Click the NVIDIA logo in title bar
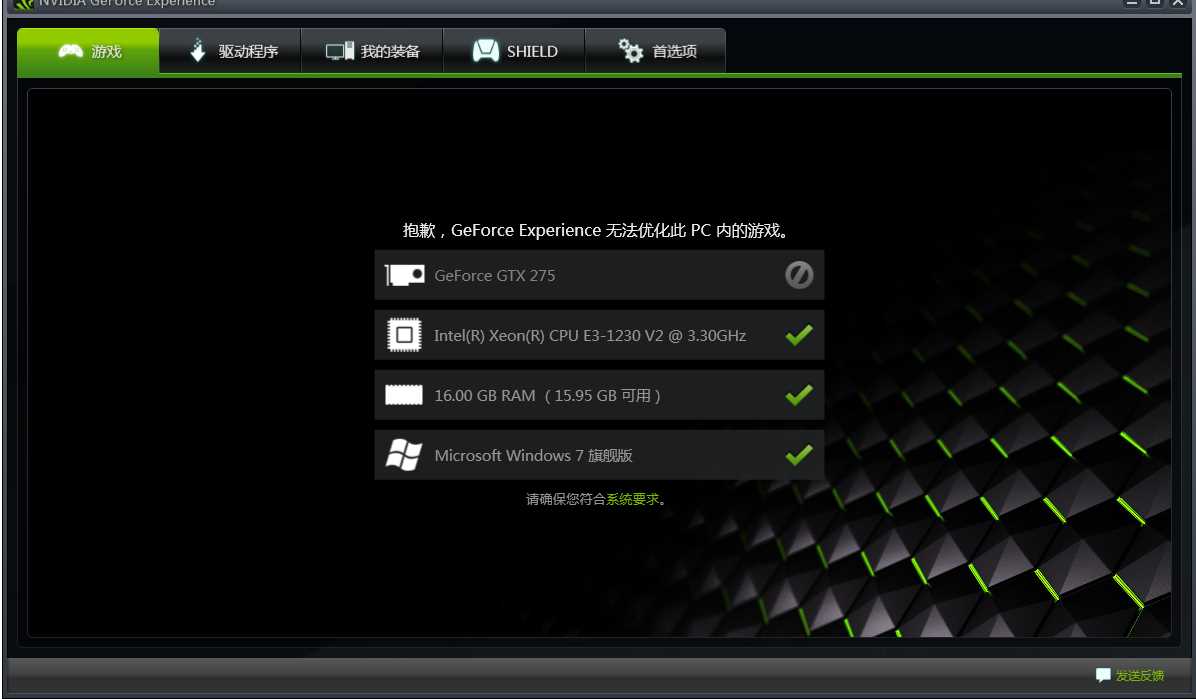Viewport: 1196px width, 699px height. pos(24,4)
